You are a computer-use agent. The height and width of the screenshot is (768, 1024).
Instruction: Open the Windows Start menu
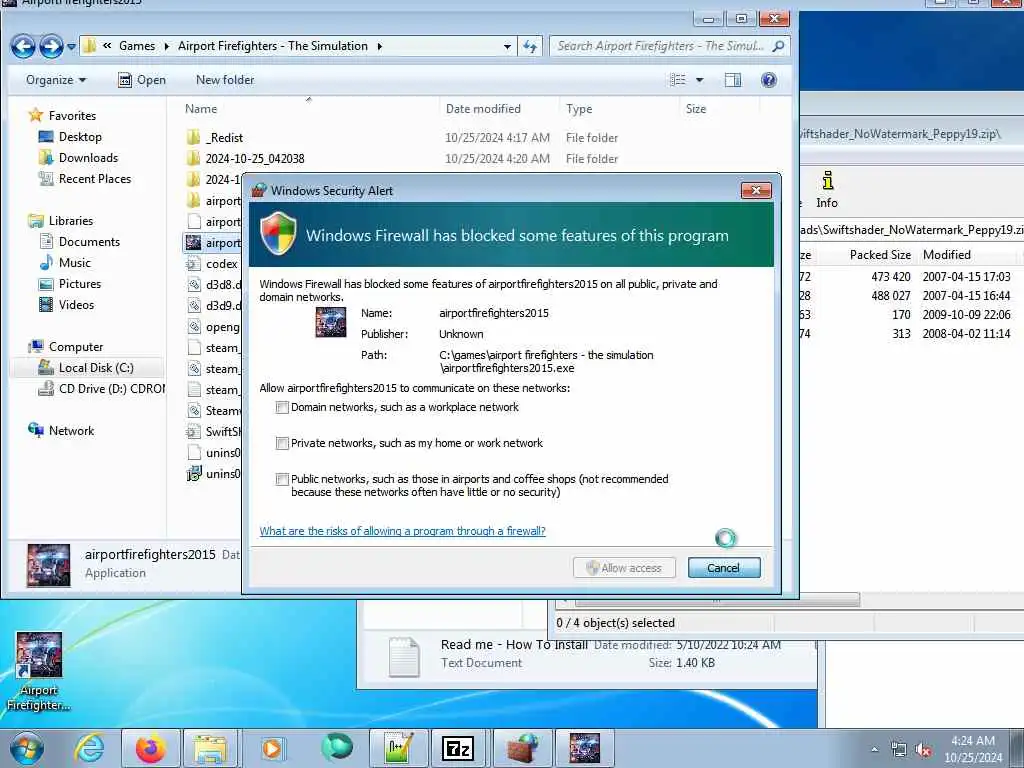tap(27, 748)
